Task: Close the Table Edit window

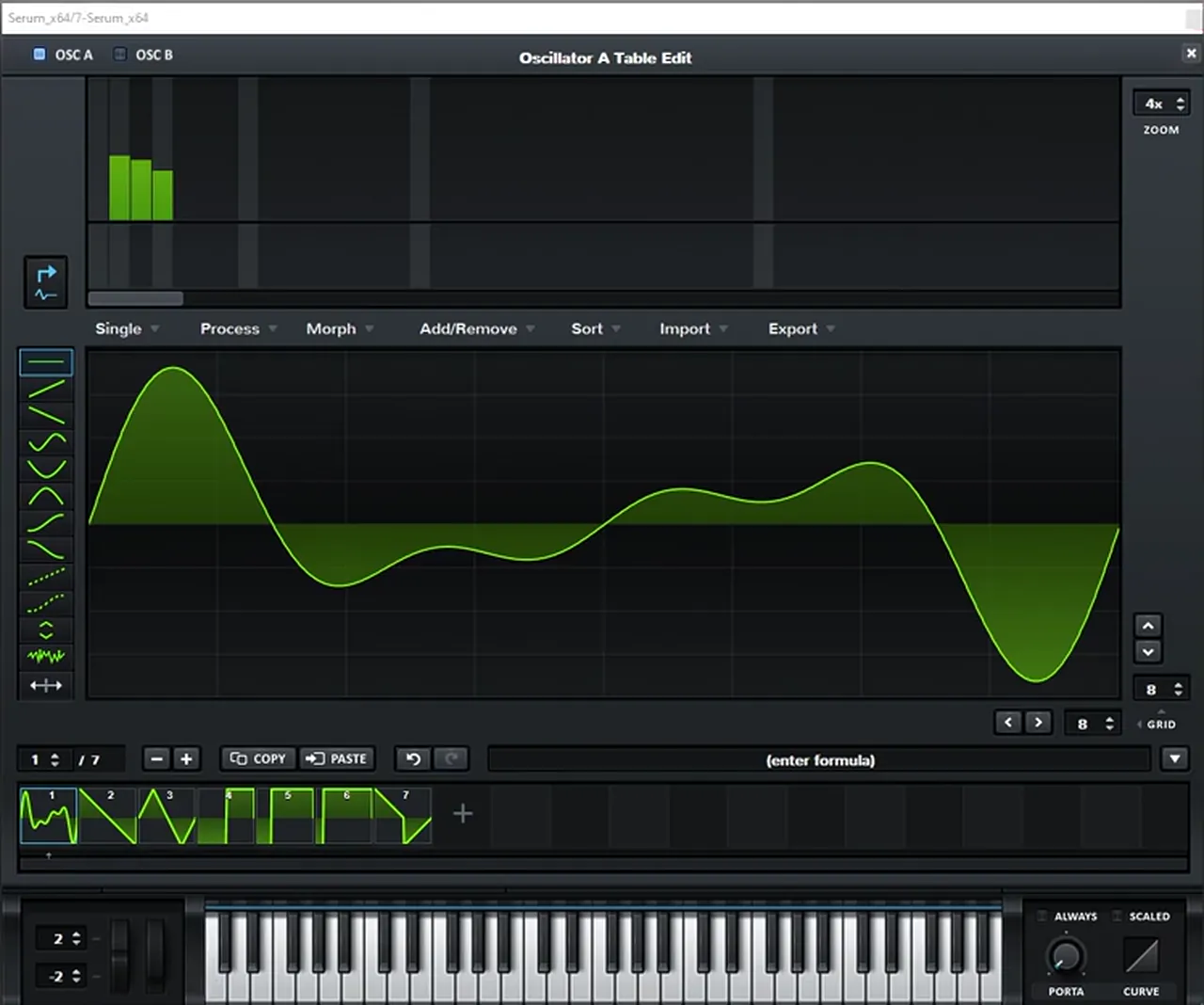Action: click(1191, 54)
